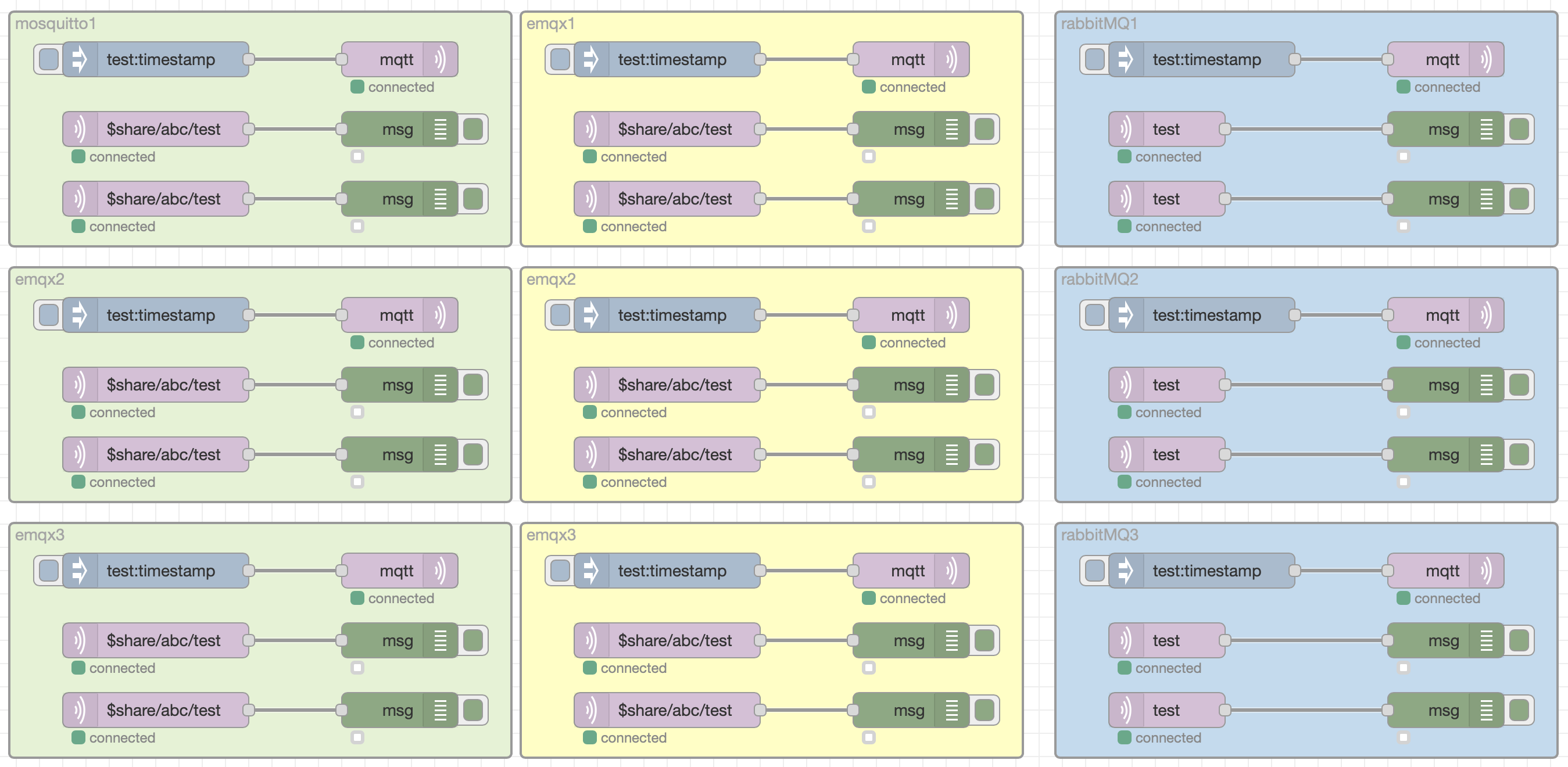Screen dimensions: 1568x767
Task: Select the test:timestamp node body in green emqx3
Action: coord(156,571)
